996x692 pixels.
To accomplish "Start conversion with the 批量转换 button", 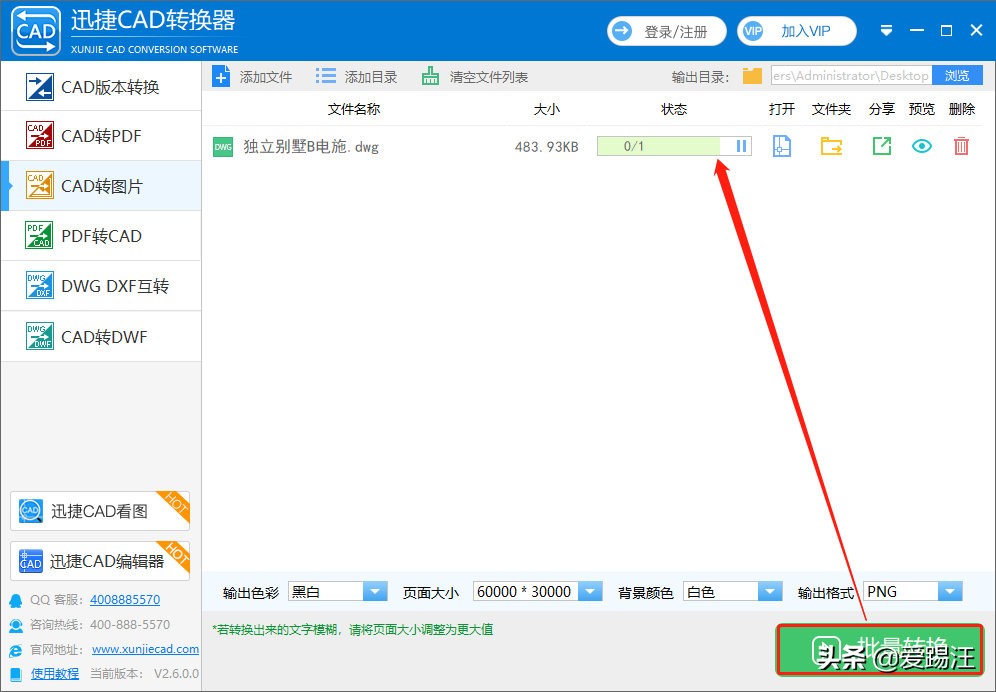I will [880, 650].
